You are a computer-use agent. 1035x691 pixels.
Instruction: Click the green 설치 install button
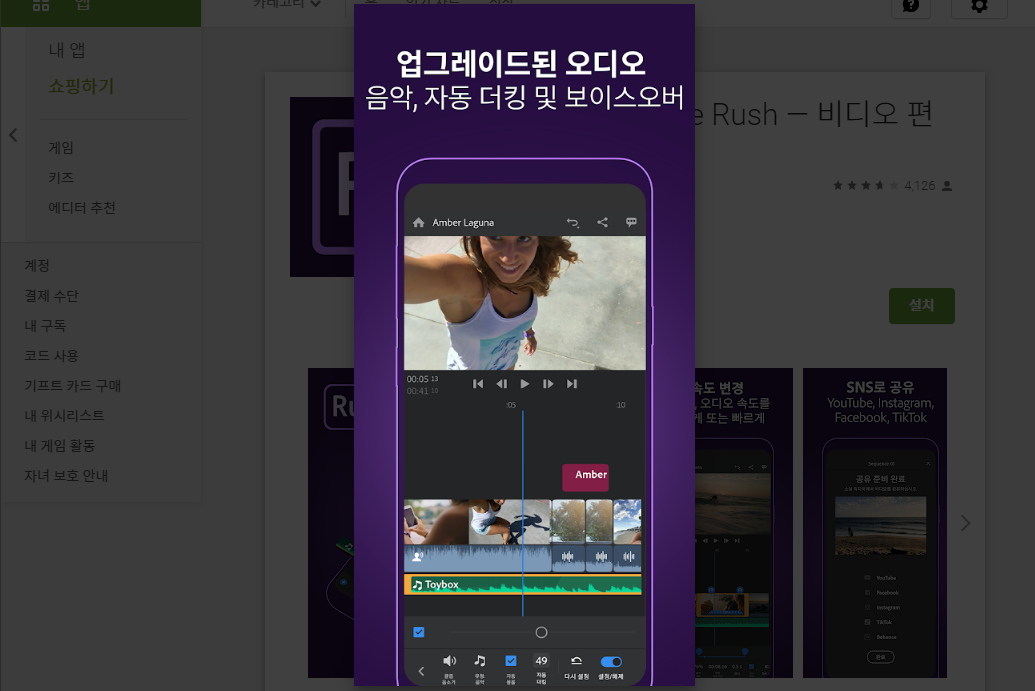921,306
